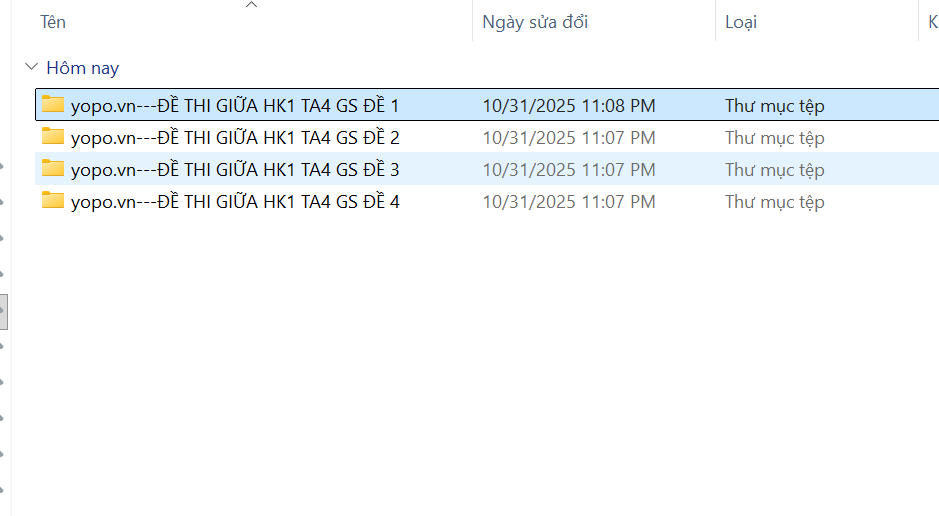Collapse the Hôm nay group chevron
The height and width of the screenshot is (516, 939).
click(x=30, y=68)
